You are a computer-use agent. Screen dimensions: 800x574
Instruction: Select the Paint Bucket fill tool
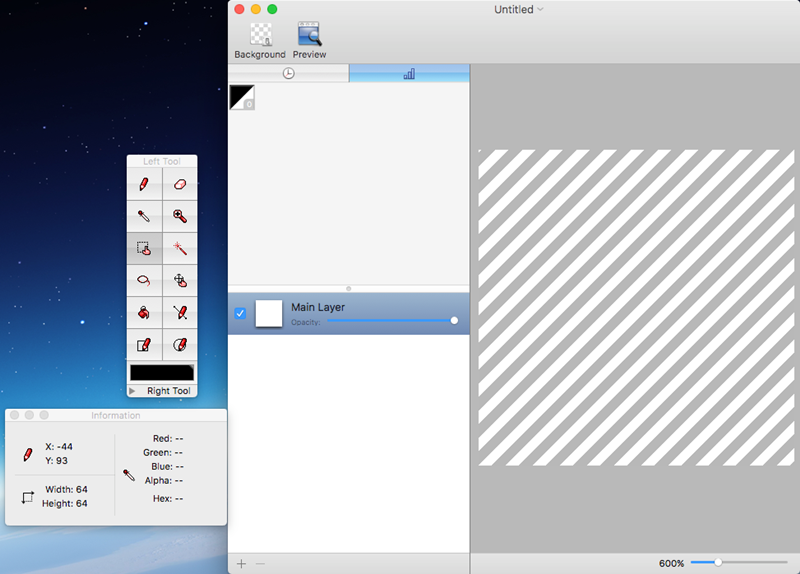[x=144, y=313]
